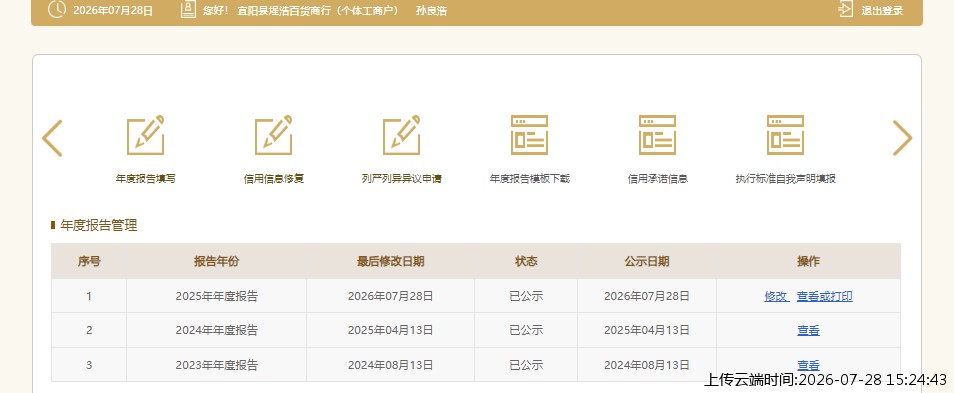This screenshot has height=393, width=954.
Task: Click the 操作 column header
Action: pyautogui.click(x=808, y=262)
